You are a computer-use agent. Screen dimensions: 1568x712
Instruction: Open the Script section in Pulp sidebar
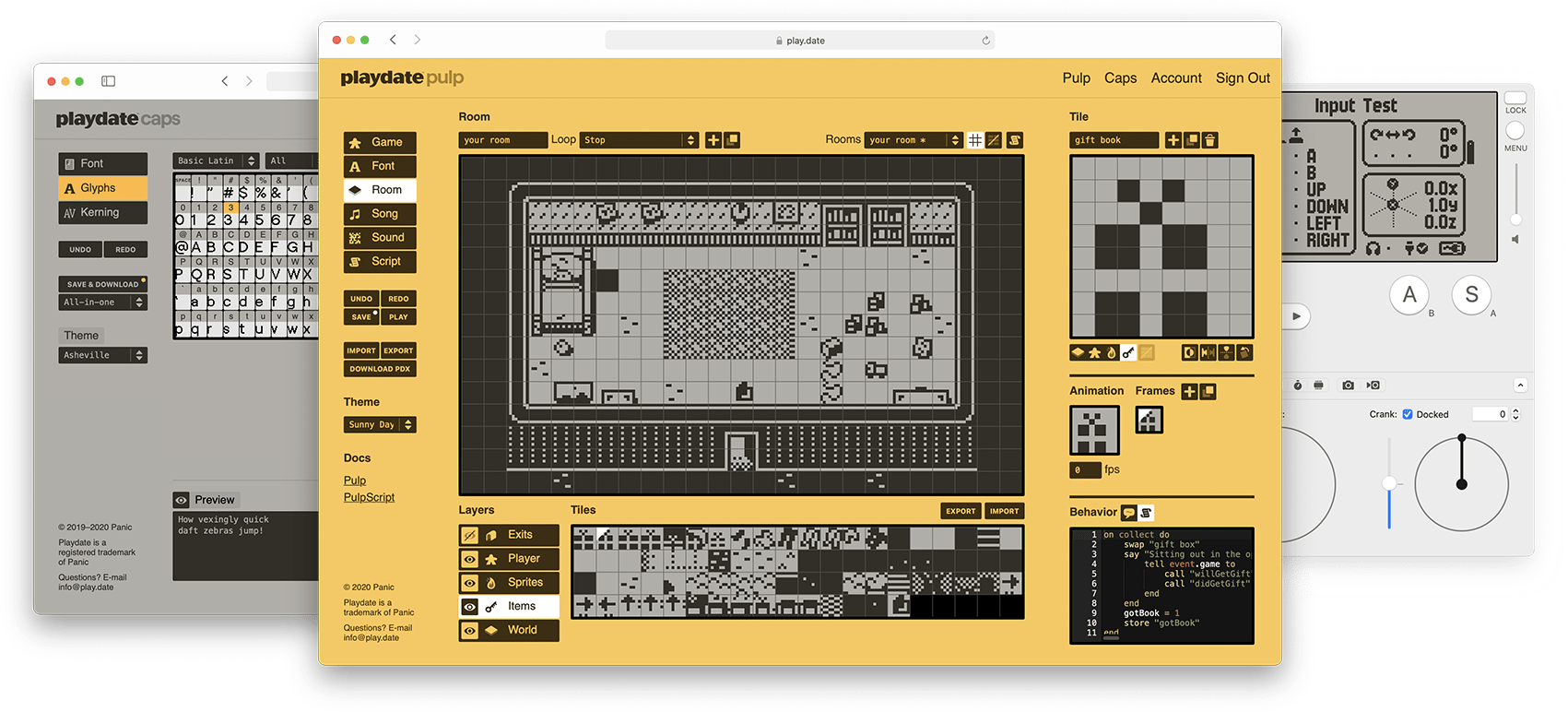pyautogui.click(x=380, y=262)
